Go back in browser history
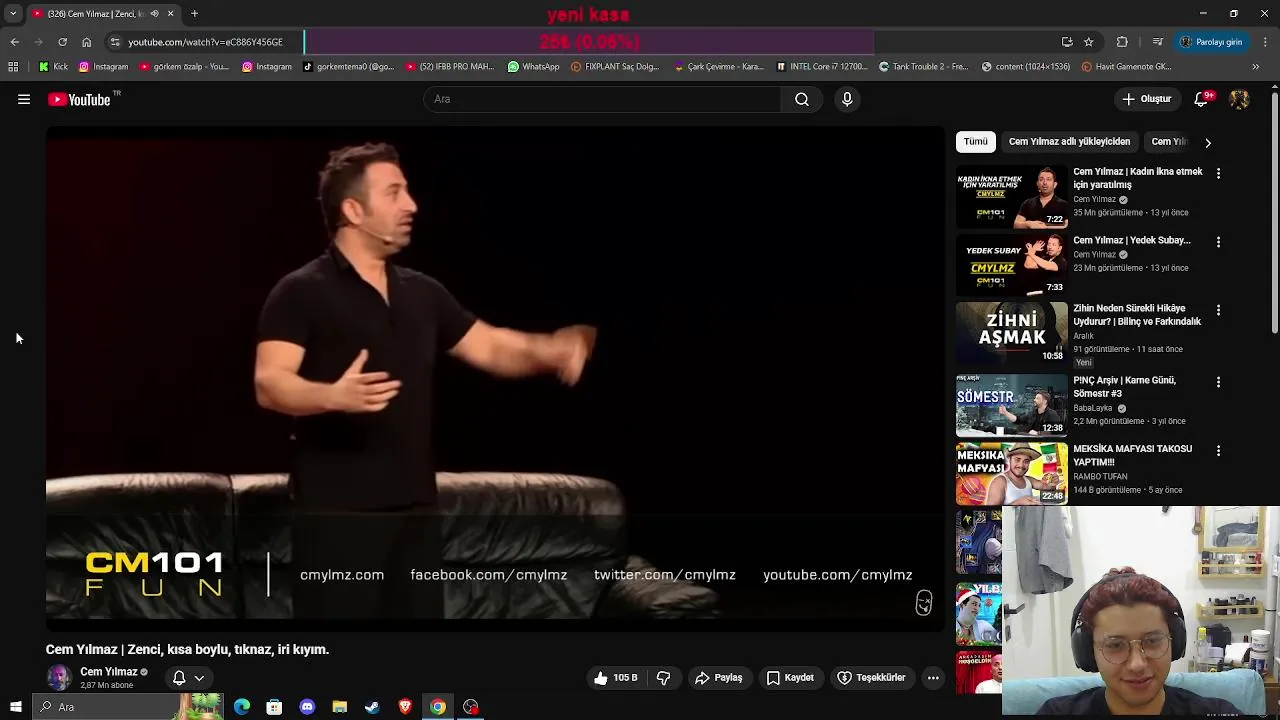 [x=14, y=42]
